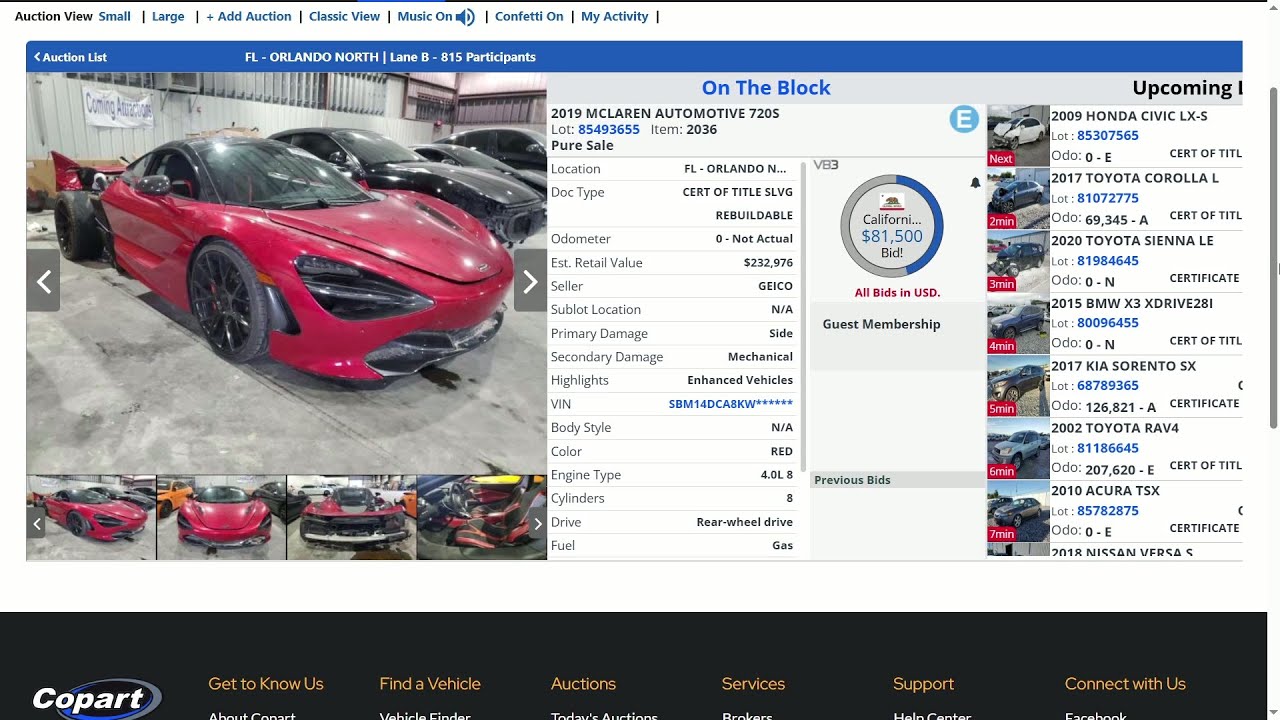Click the Copart logo in footer
The height and width of the screenshot is (720, 1280).
click(96, 699)
